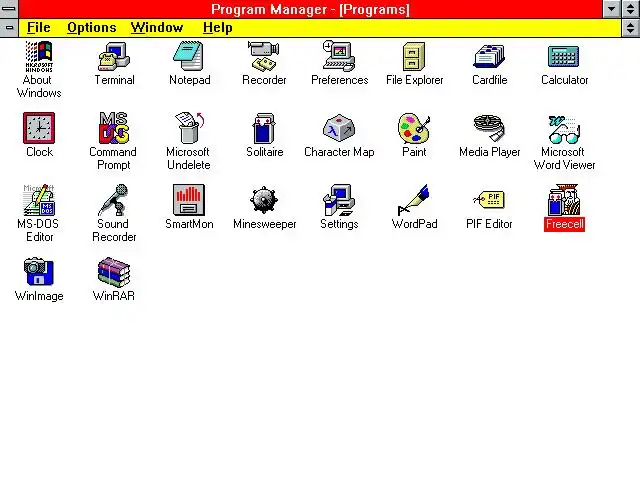Restore the Programs group window
640x480 pixels.
coord(631,28)
